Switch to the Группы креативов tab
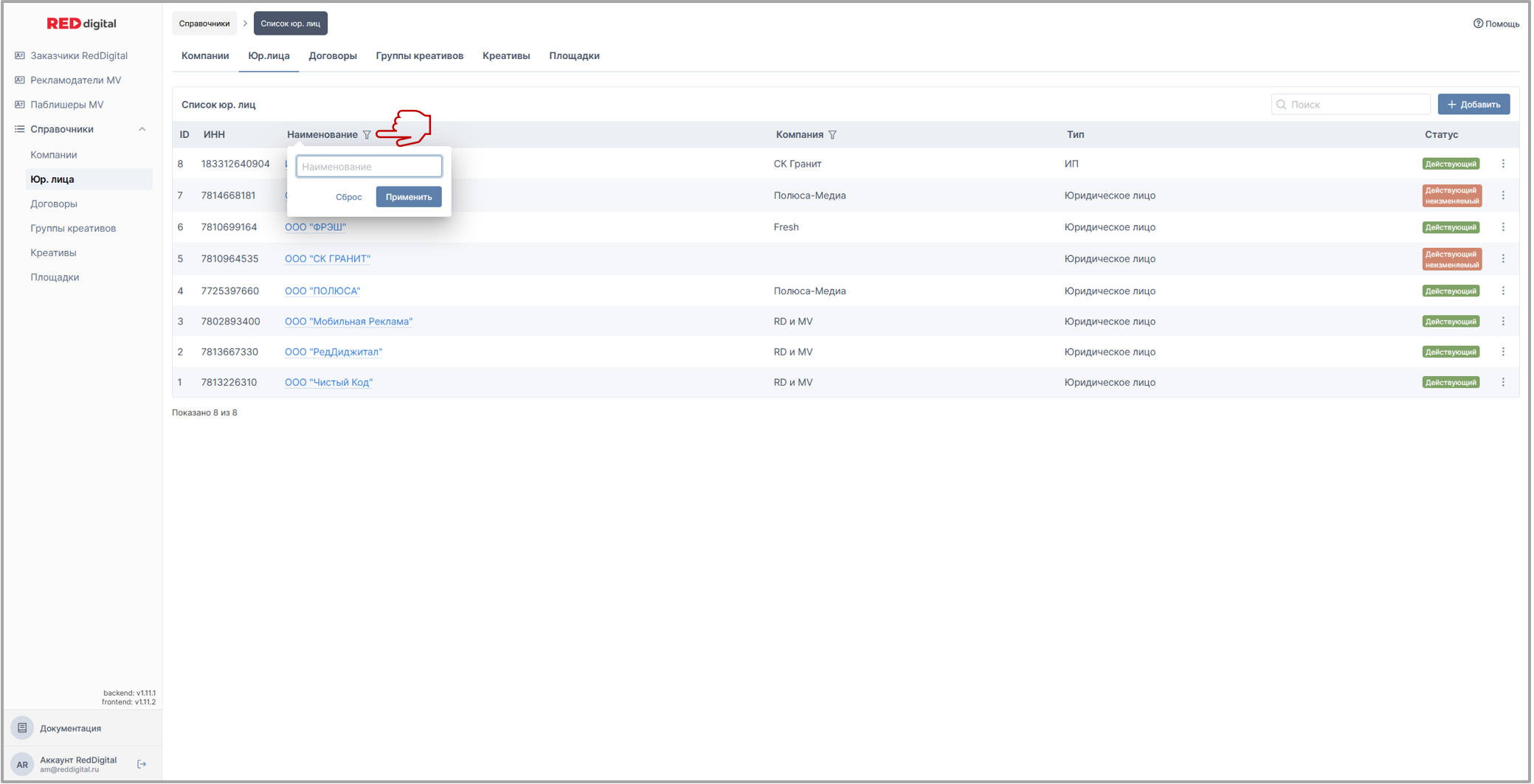 (419, 56)
